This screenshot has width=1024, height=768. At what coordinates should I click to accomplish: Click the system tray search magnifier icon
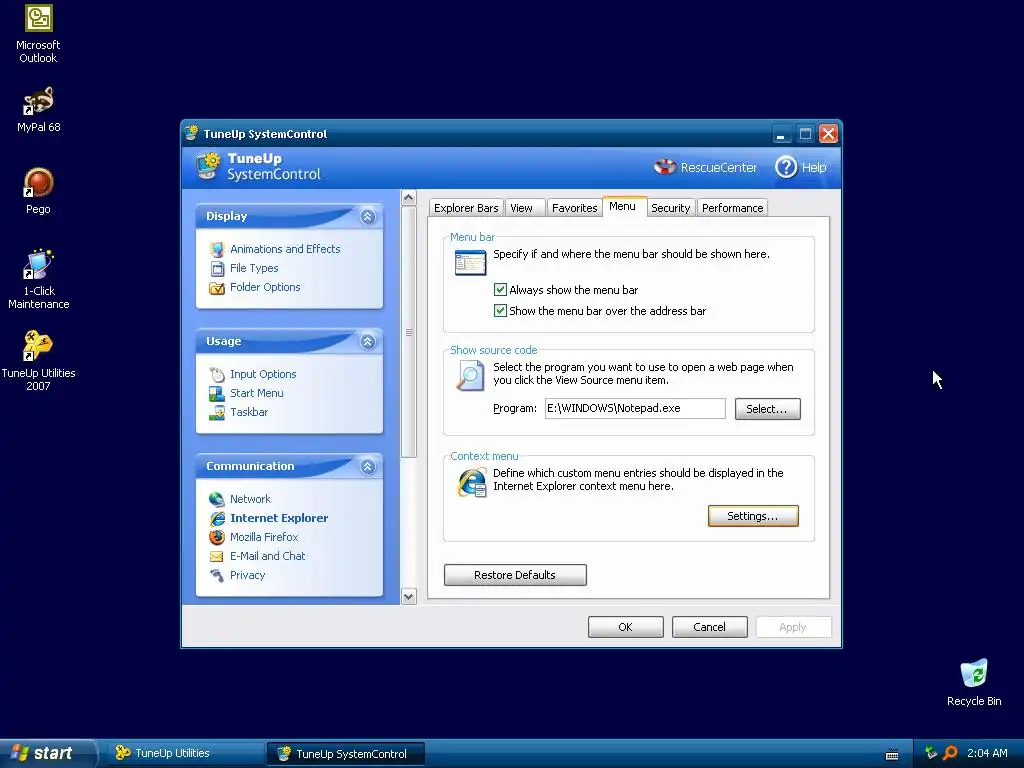point(950,753)
